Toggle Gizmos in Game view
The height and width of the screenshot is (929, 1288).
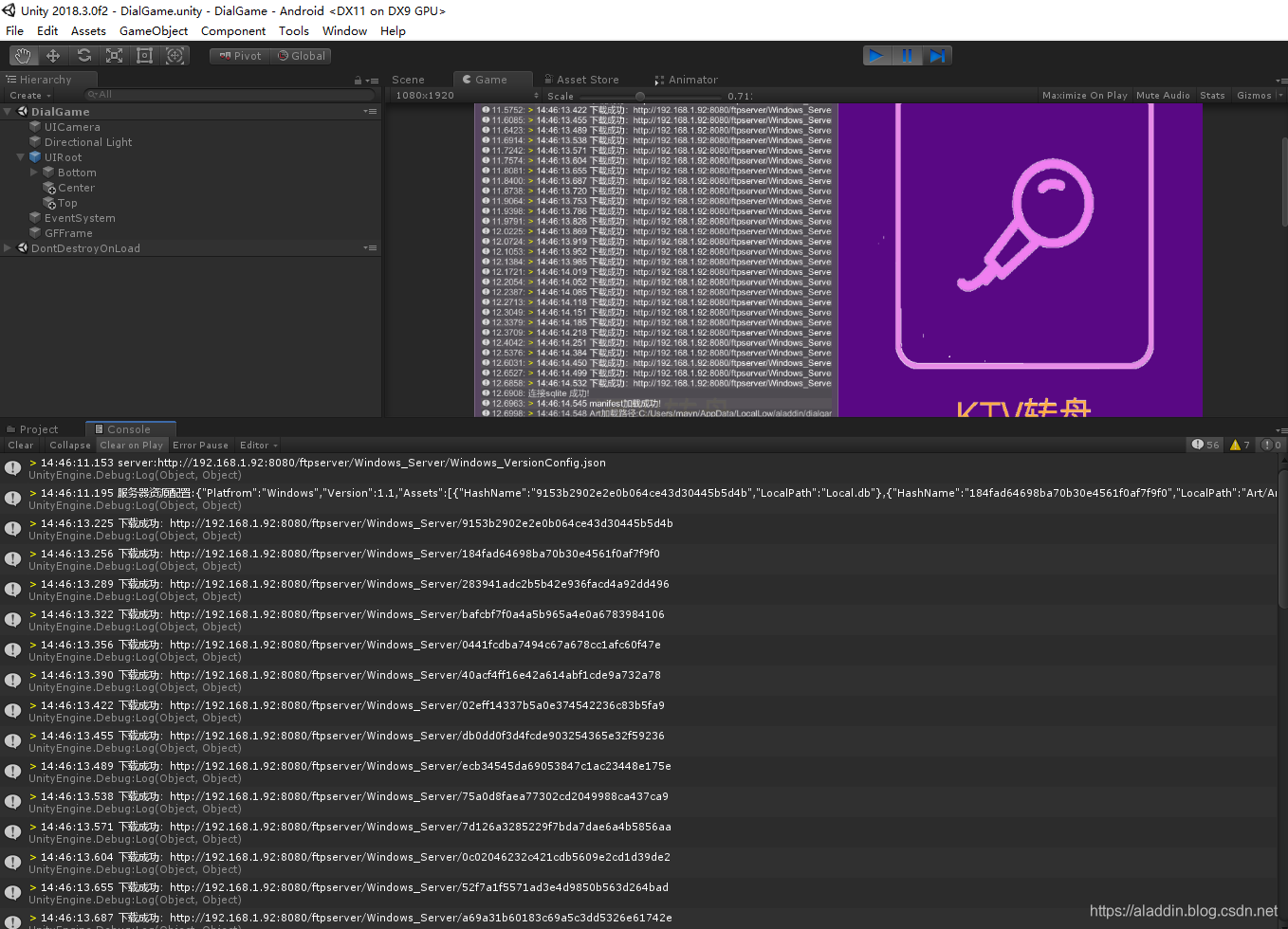click(1254, 96)
